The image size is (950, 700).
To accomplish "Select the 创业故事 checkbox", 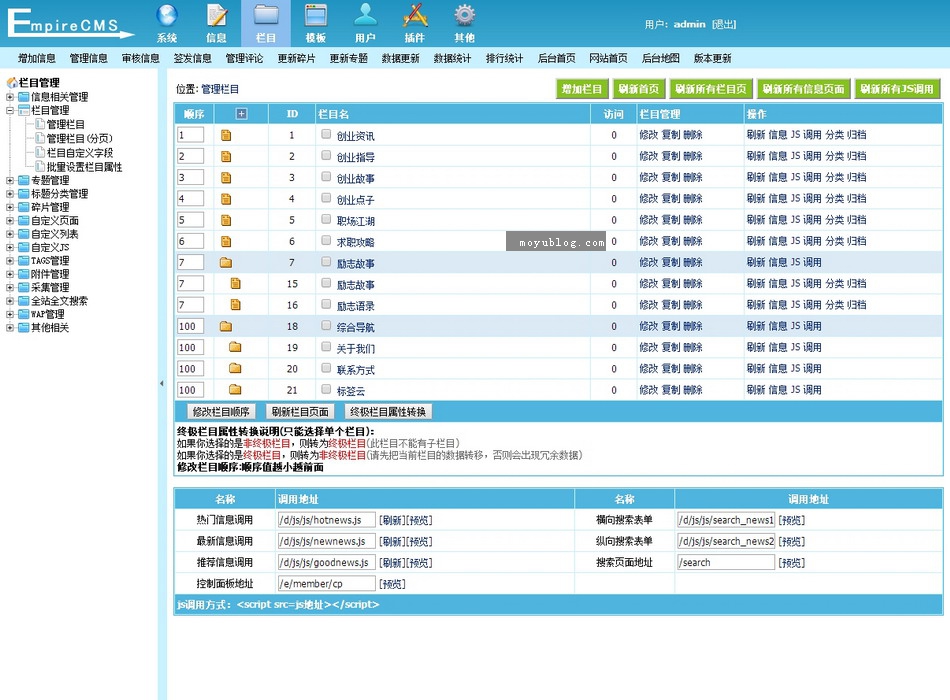I will [x=326, y=176].
